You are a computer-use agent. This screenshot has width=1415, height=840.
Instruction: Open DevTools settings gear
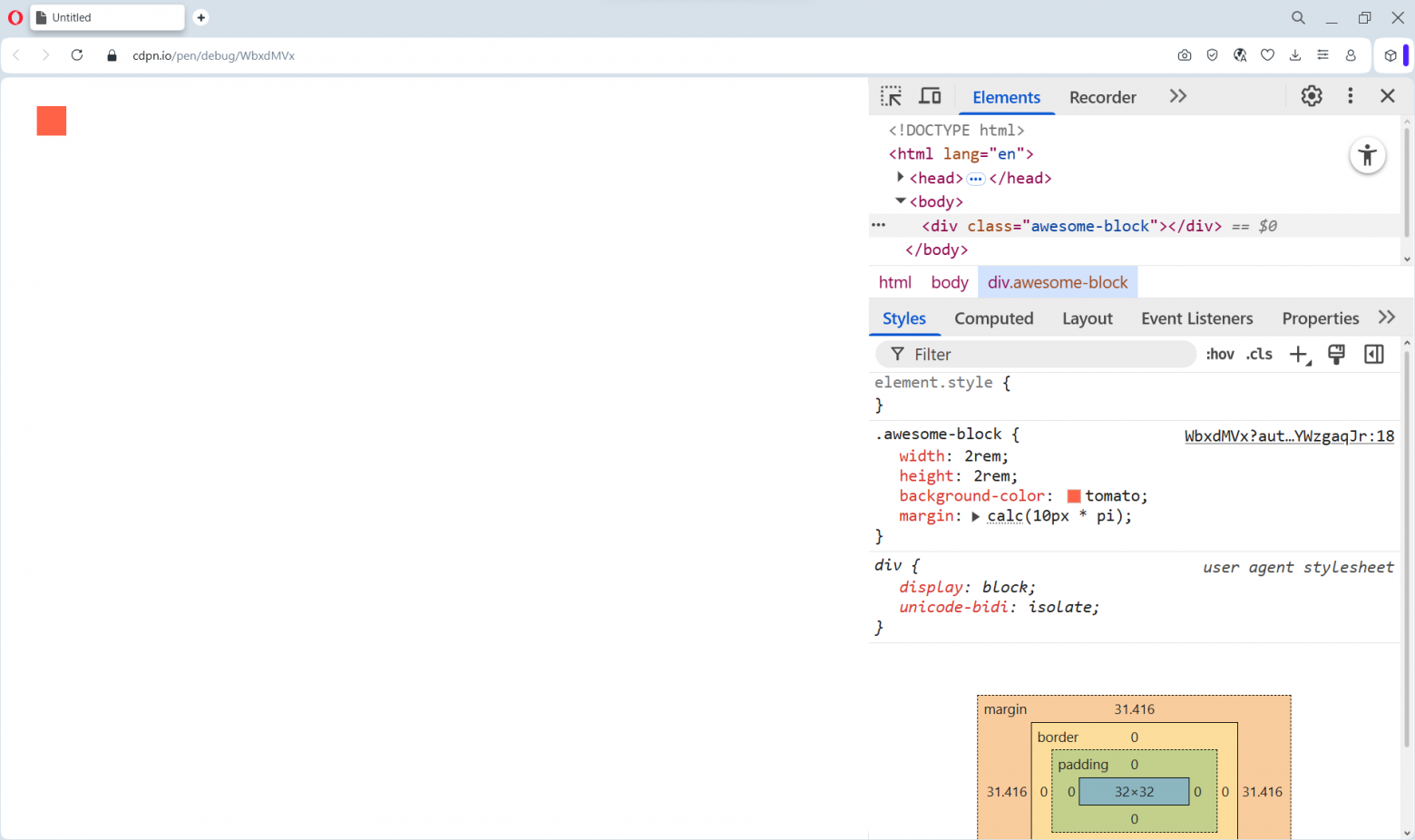tap(1311, 96)
